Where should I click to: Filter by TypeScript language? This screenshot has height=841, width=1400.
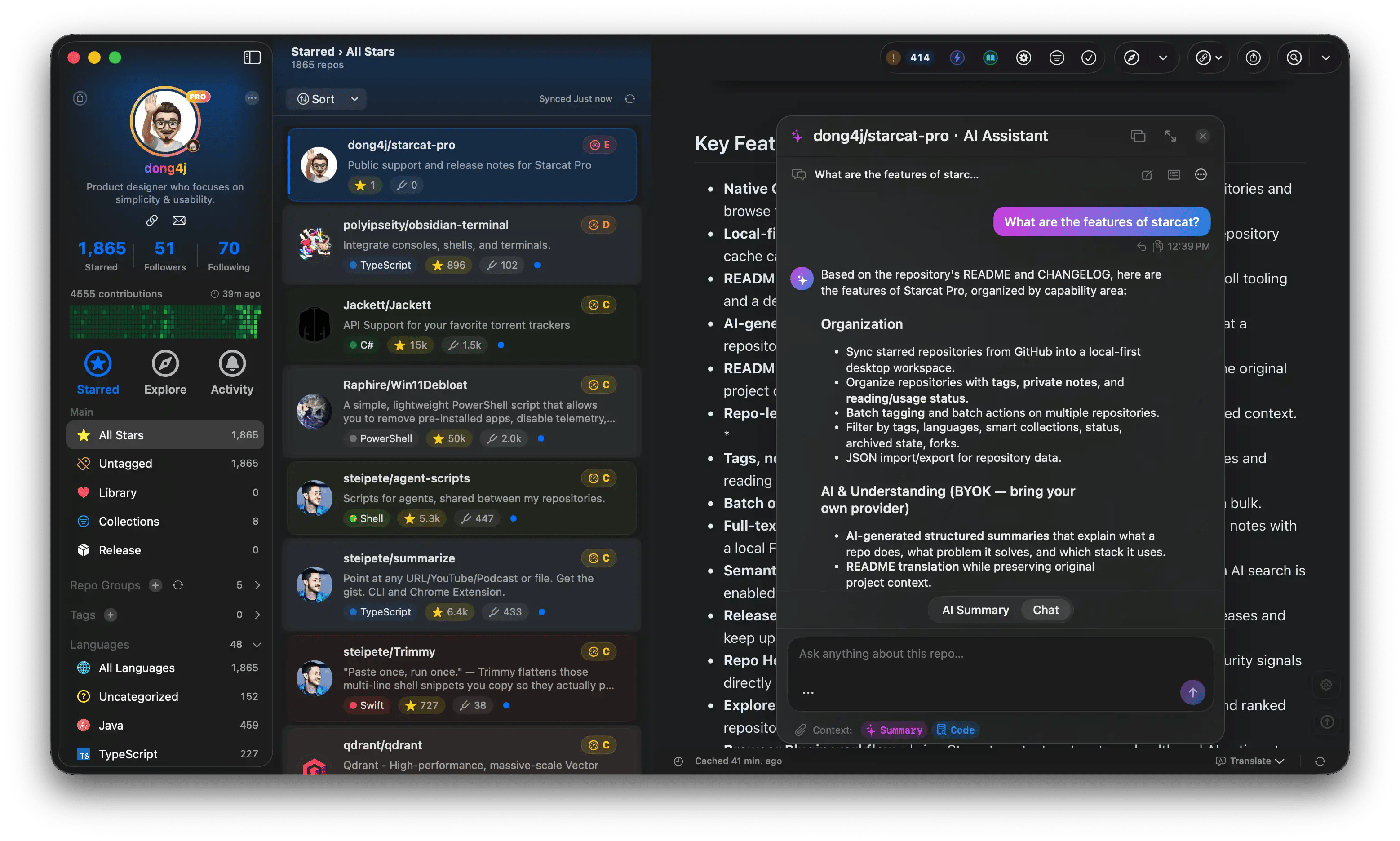165,755
